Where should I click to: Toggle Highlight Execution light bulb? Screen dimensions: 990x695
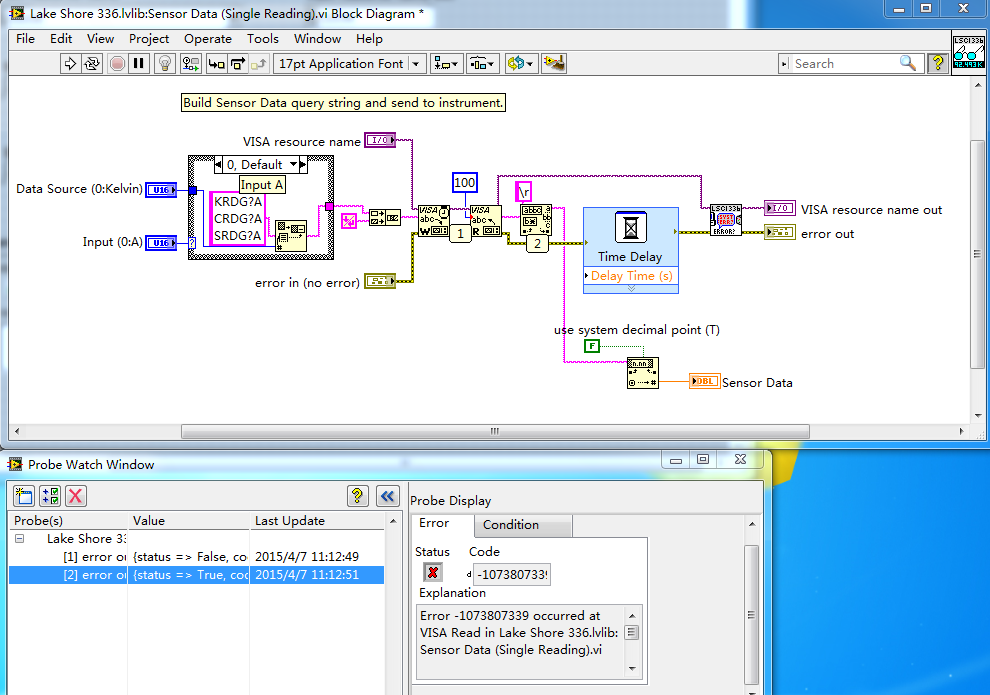coord(165,64)
